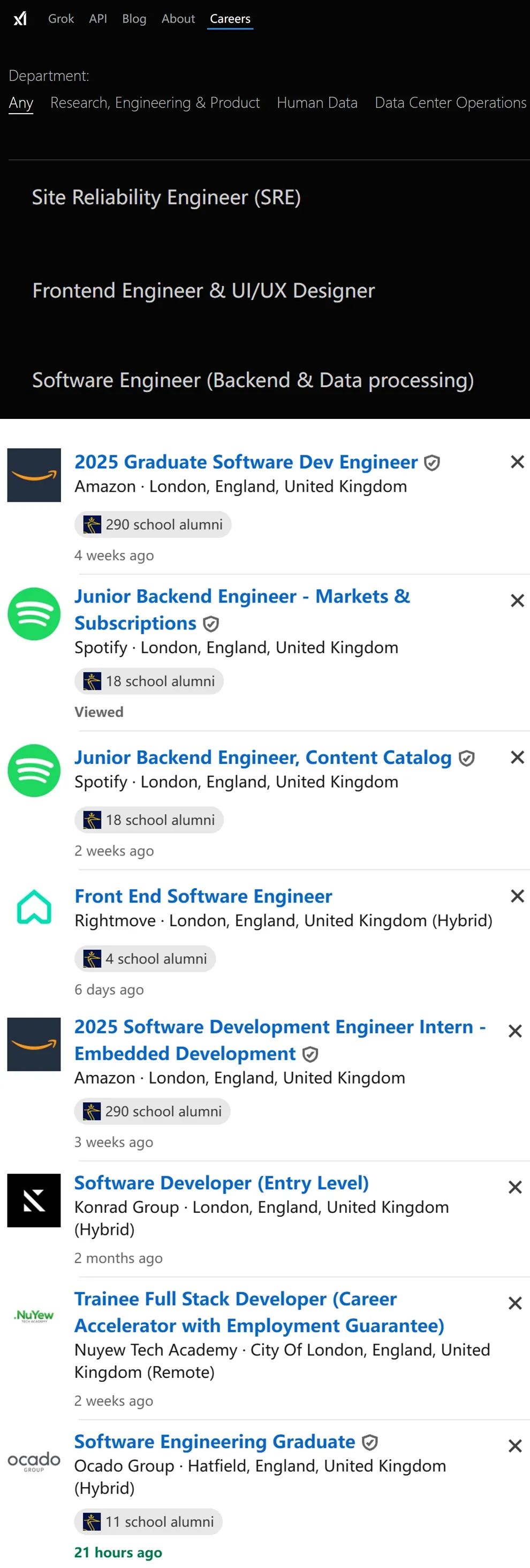This screenshot has width=530, height=1568.
Task: Dismiss the Rightmove Front End Software Engineer listing
Action: coord(517,896)
